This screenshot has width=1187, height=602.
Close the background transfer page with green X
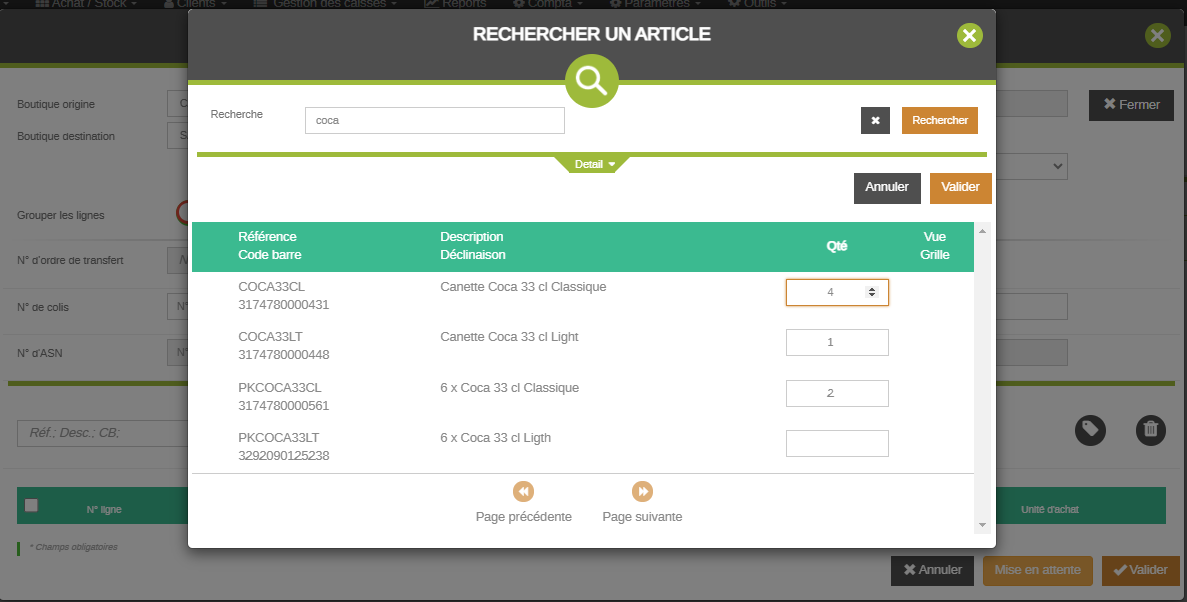click(x=1157, y=36)
